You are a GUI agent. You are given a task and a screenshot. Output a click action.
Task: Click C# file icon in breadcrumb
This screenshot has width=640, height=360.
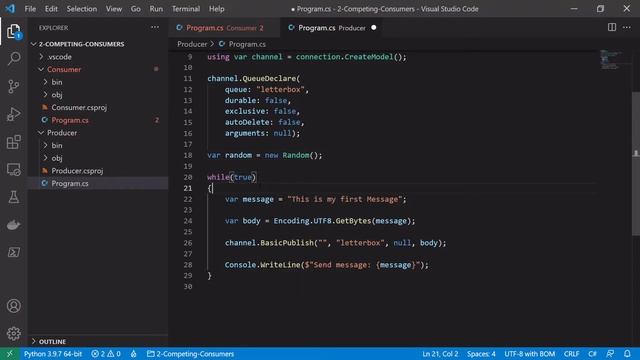(x=222, y=44)
